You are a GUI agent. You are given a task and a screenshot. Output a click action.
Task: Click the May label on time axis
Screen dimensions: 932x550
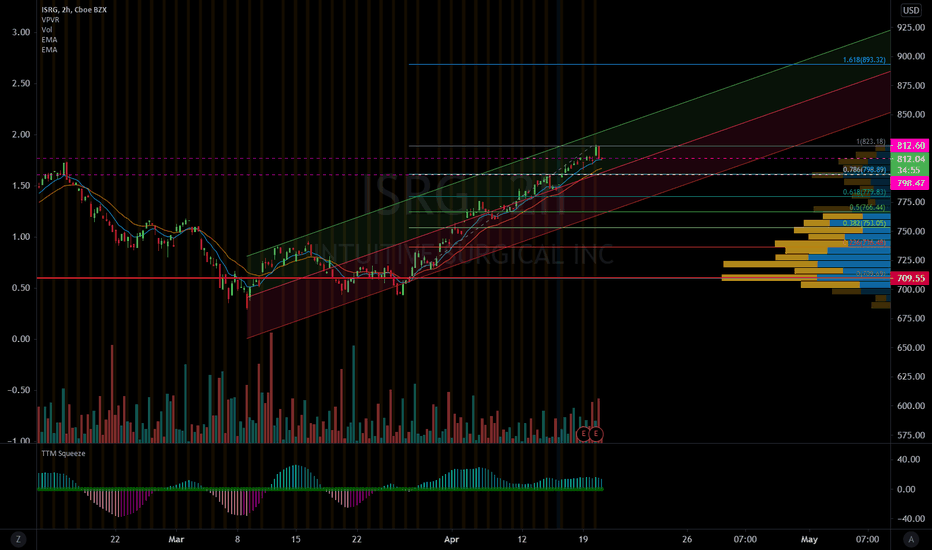coord(809,539)
